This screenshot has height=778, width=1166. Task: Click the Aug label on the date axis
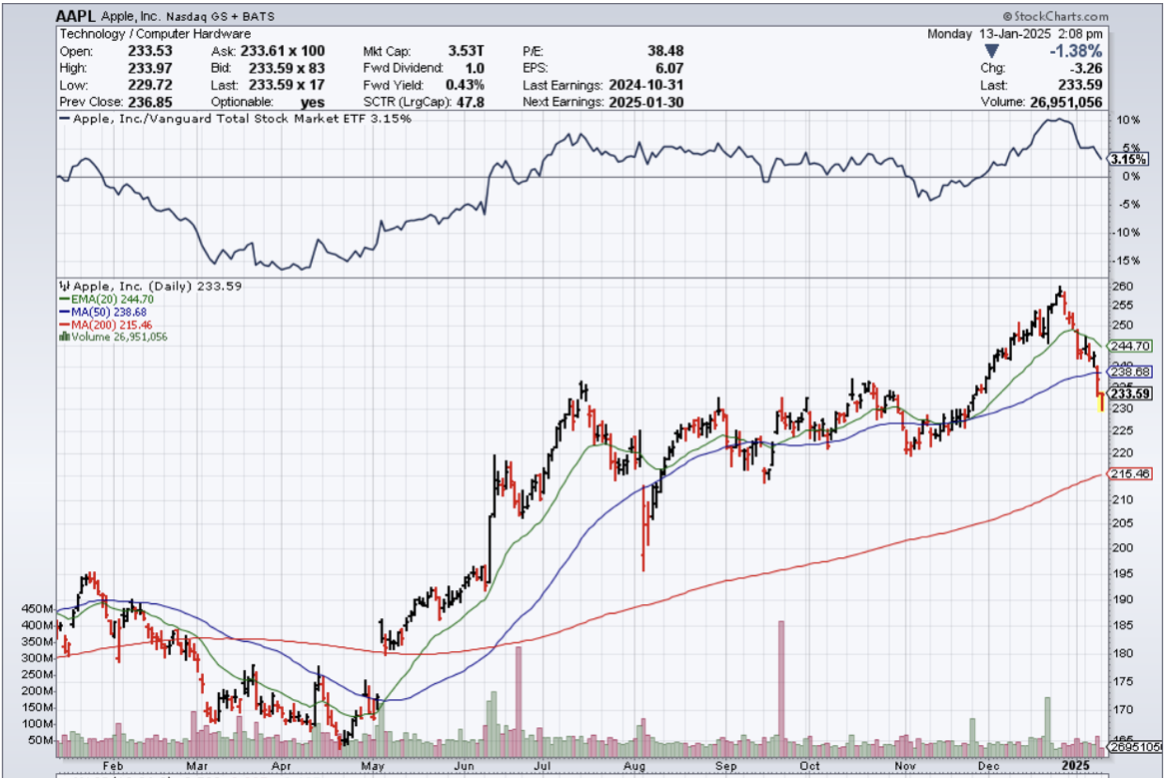pos(635,764)
